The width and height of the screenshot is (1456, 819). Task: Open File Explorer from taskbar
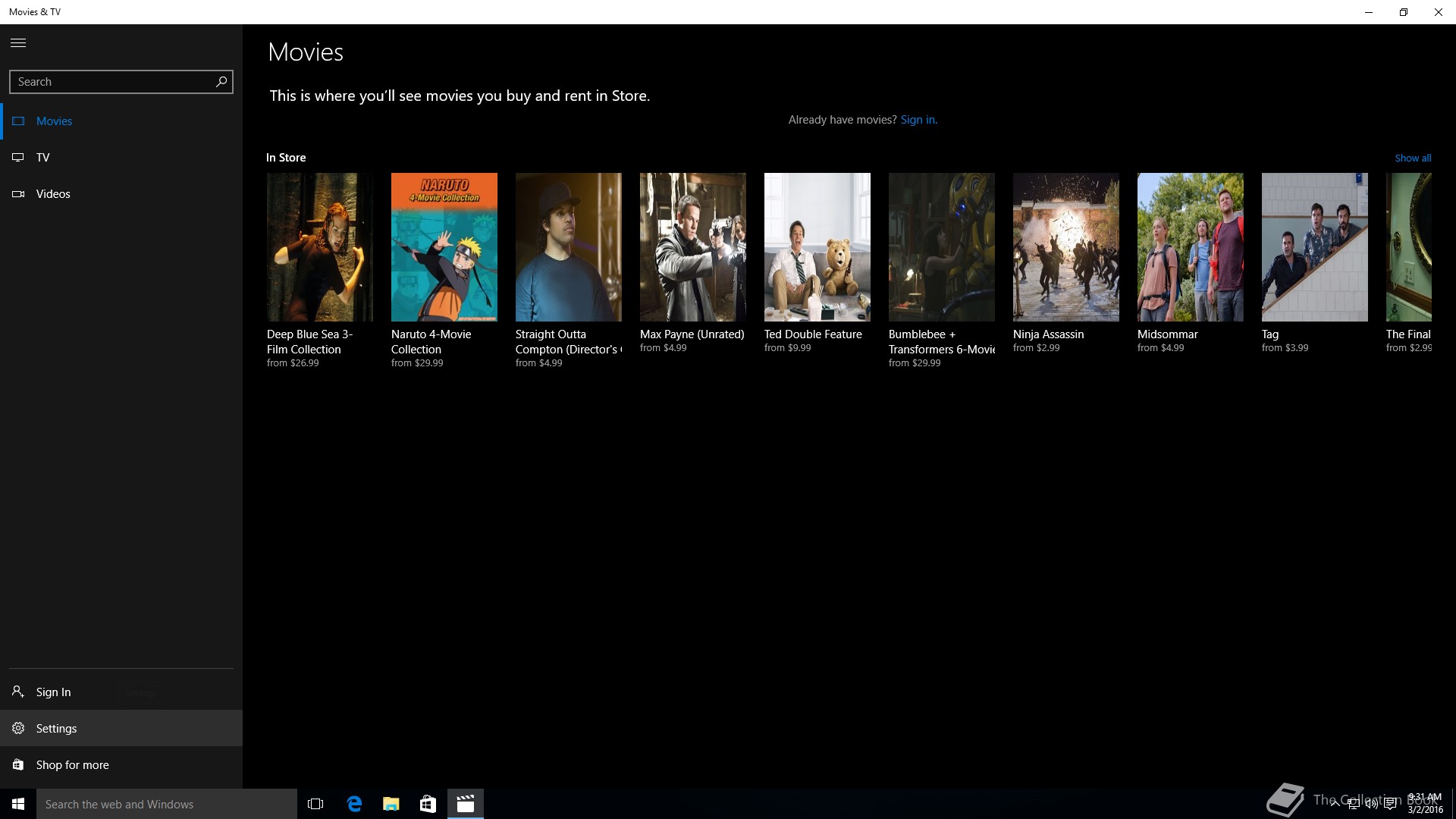click(x=391, y=804)
